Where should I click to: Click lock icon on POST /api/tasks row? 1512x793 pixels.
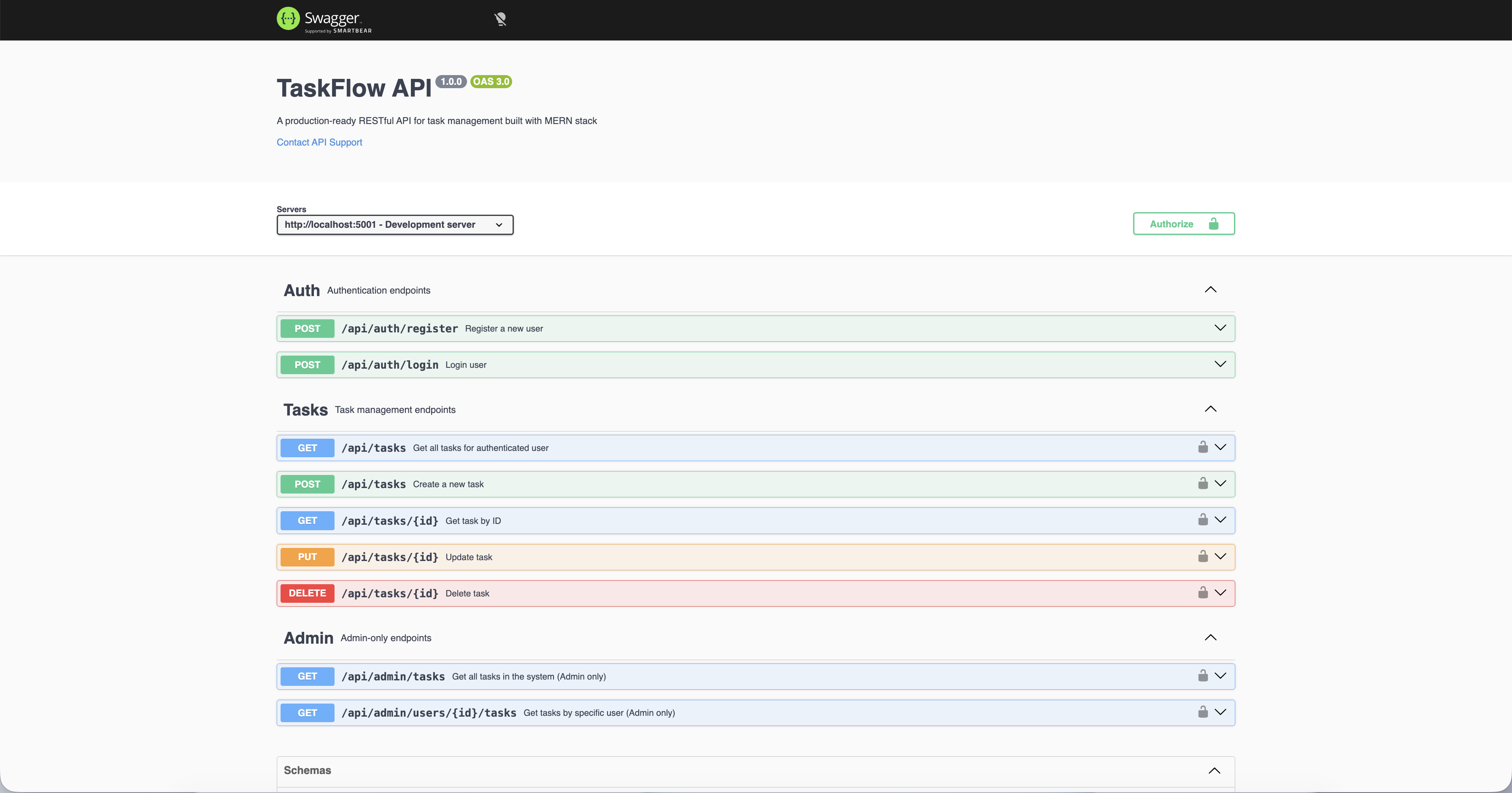pyautogui.click(x=1203, y=484)
